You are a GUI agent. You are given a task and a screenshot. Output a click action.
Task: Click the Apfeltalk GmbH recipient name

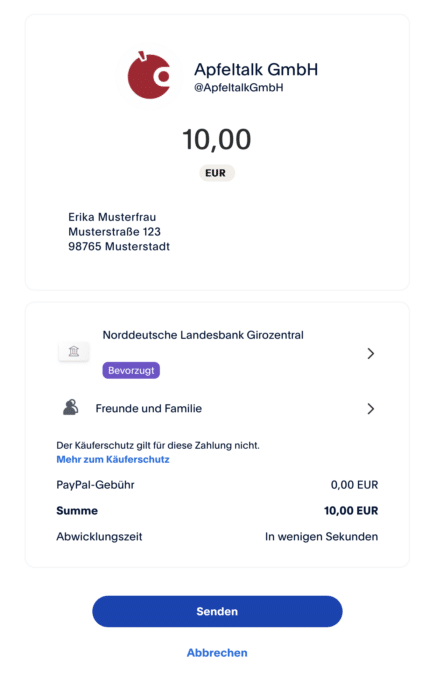tap(256, 69)
